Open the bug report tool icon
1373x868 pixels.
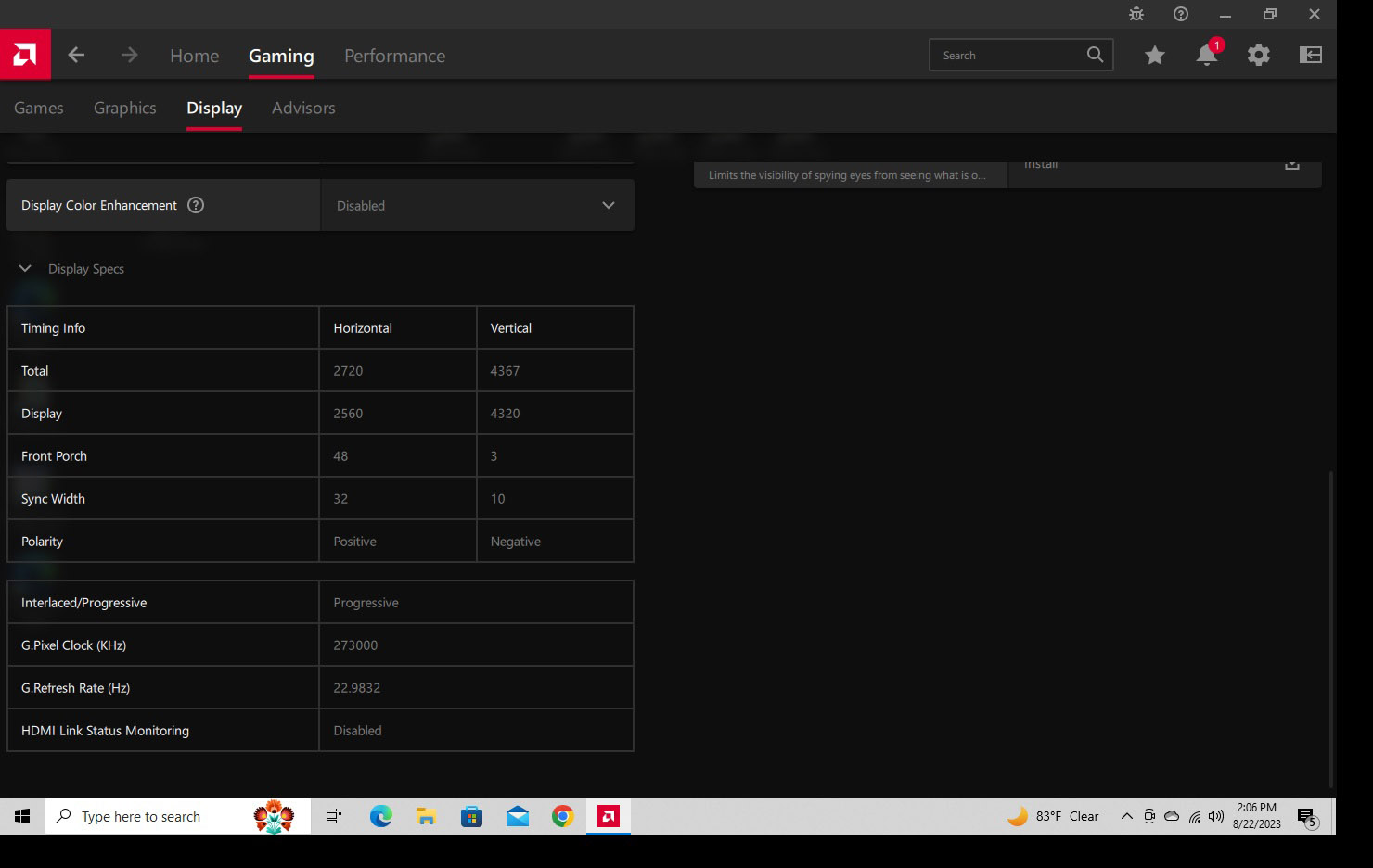coord(1136,14)
